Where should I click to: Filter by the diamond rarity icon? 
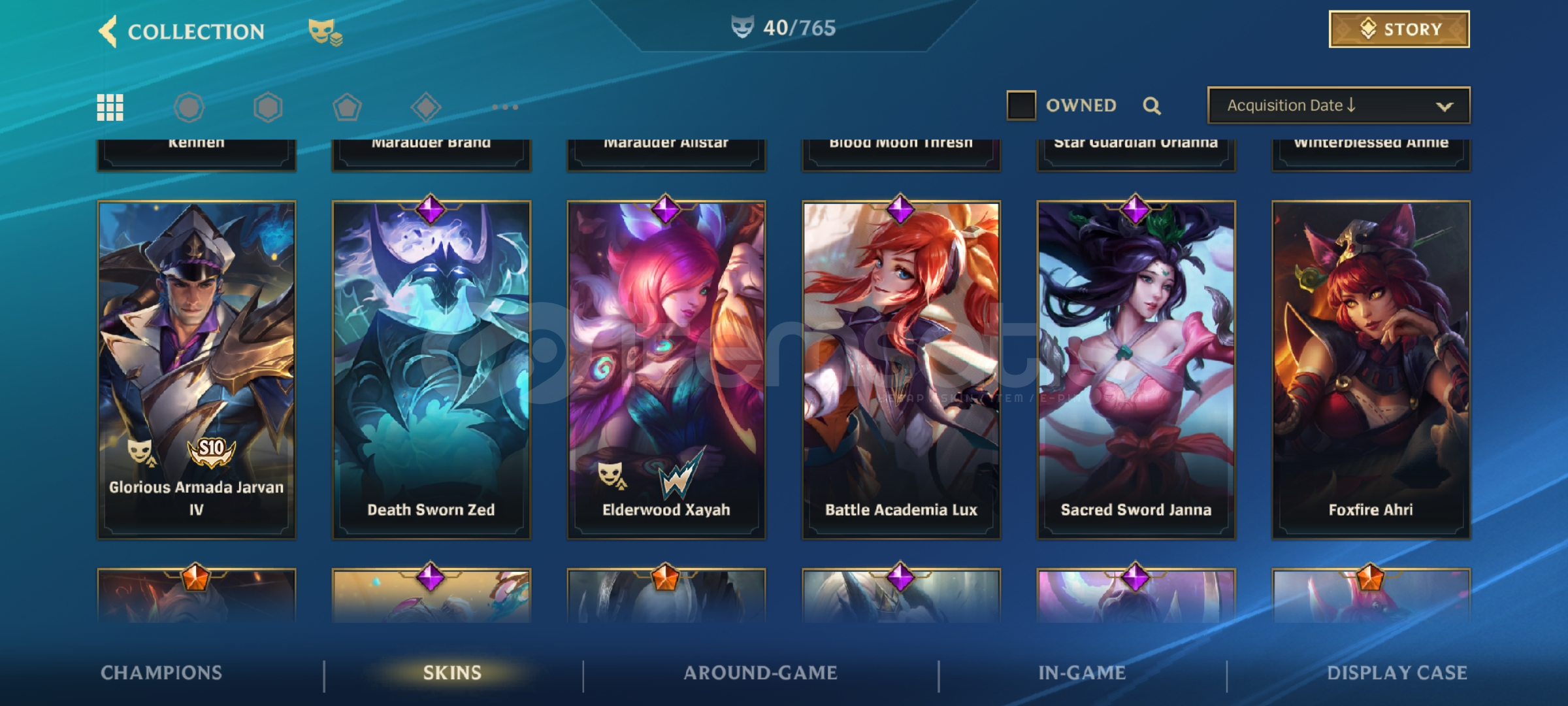coord(426,107)
